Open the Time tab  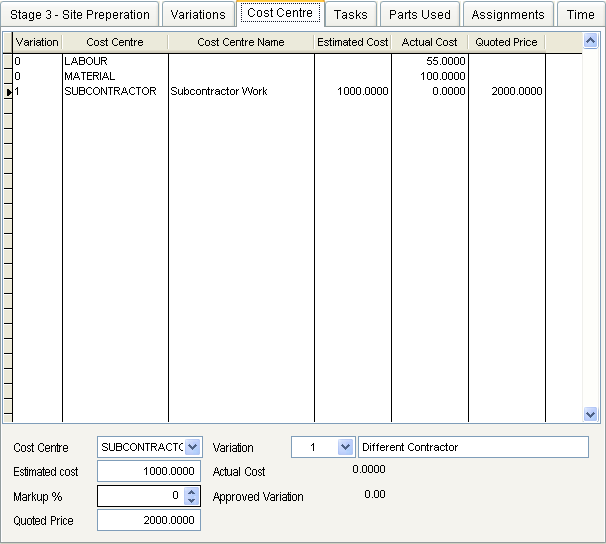pos(580,15)
